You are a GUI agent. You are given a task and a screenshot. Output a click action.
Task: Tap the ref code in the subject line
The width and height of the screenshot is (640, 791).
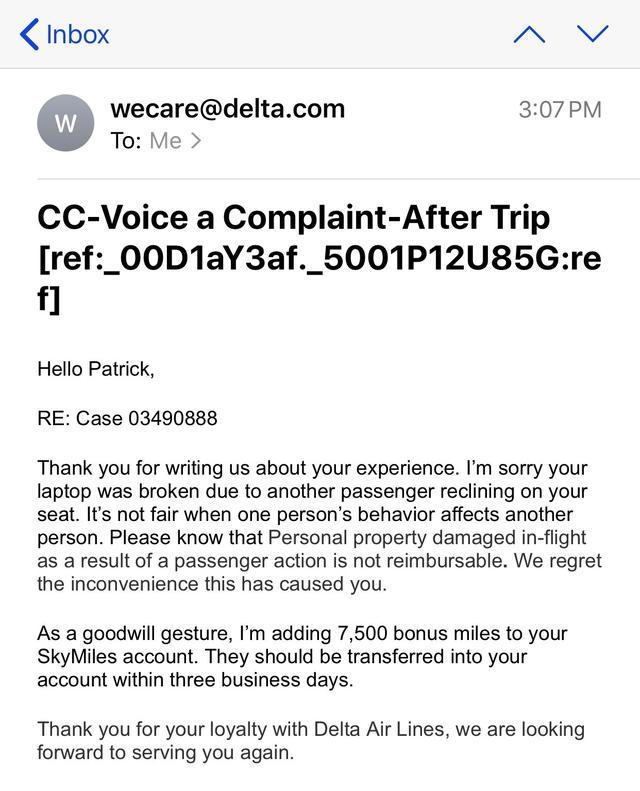pos(319,259)
